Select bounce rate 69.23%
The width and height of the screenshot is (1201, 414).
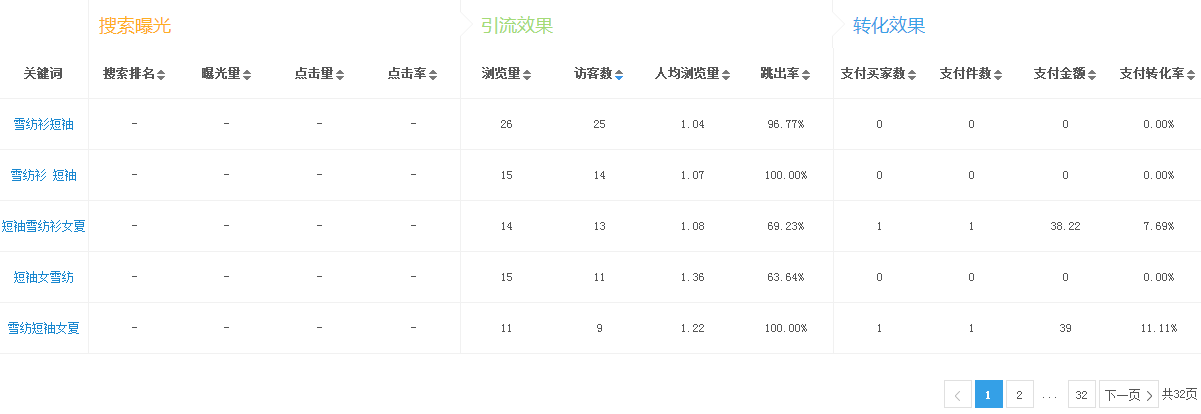[786, 226]
